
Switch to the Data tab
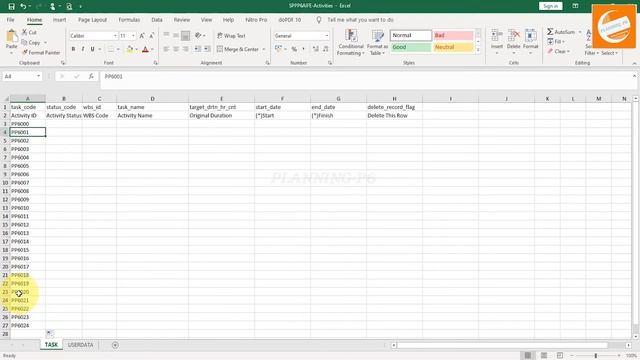click(157, 20)
